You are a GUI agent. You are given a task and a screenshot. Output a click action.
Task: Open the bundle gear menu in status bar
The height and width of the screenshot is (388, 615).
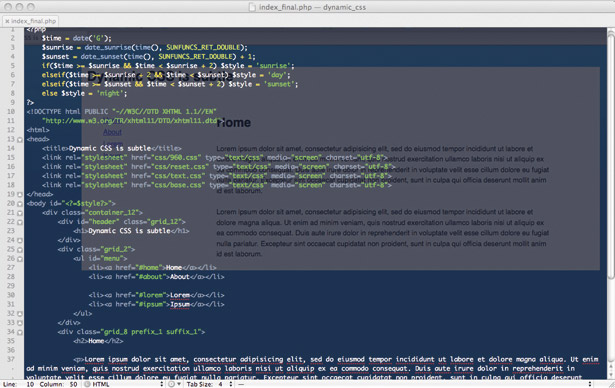174,384
